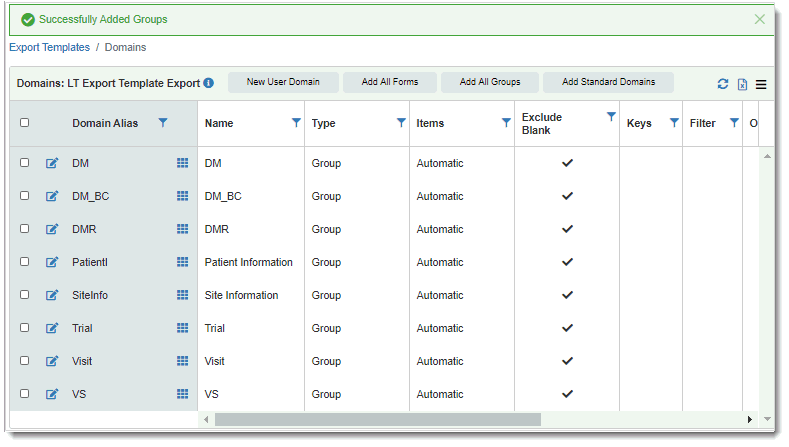Click Add Standard Domains button
This screenshot has width=789, height=447.
pyautogui.click(x=608, y=82)
